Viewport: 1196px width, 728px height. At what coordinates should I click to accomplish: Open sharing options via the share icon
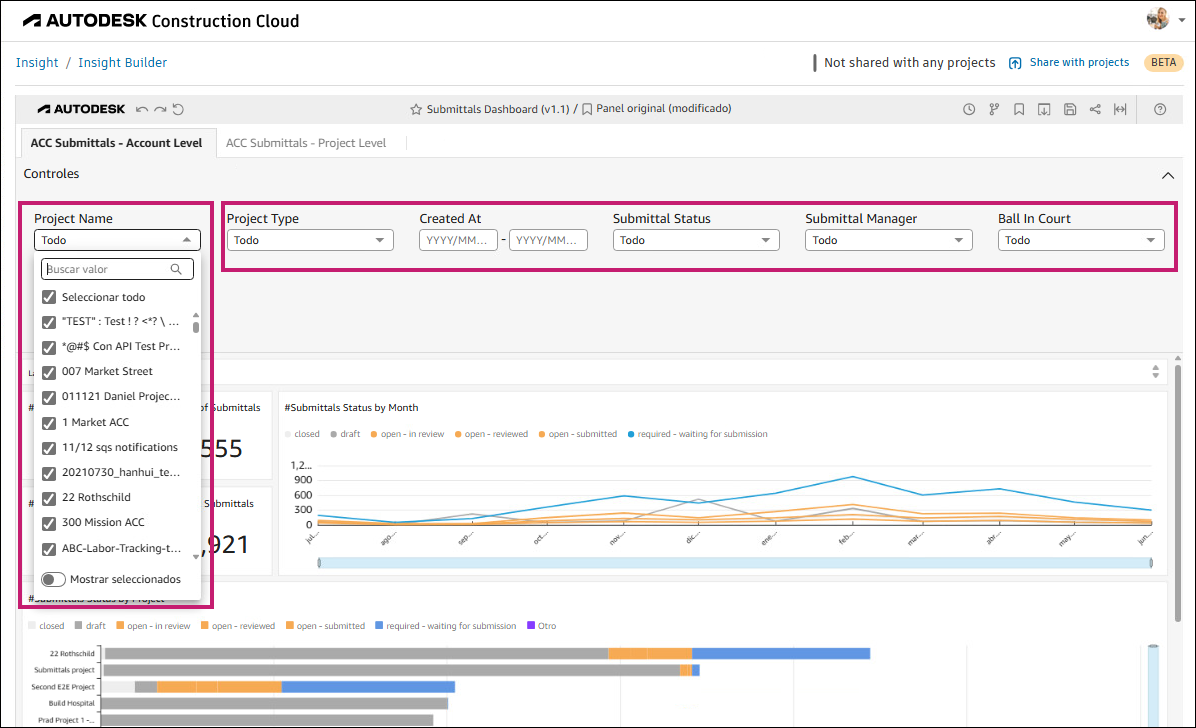click(1095, 108)
